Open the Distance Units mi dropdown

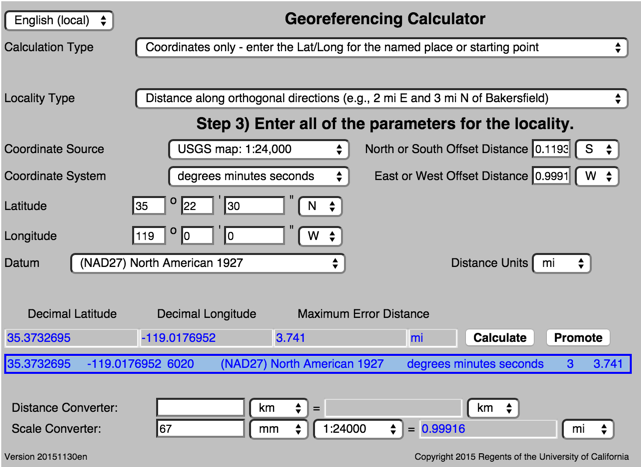562,263
